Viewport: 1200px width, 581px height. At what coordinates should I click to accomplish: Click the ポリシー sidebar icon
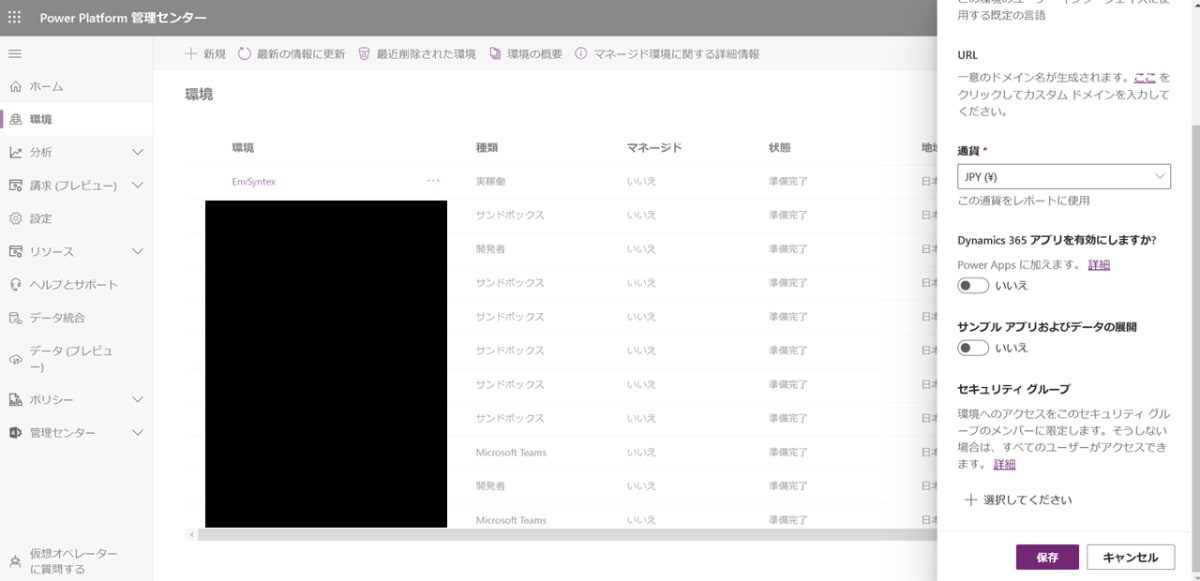coord(15,400)
